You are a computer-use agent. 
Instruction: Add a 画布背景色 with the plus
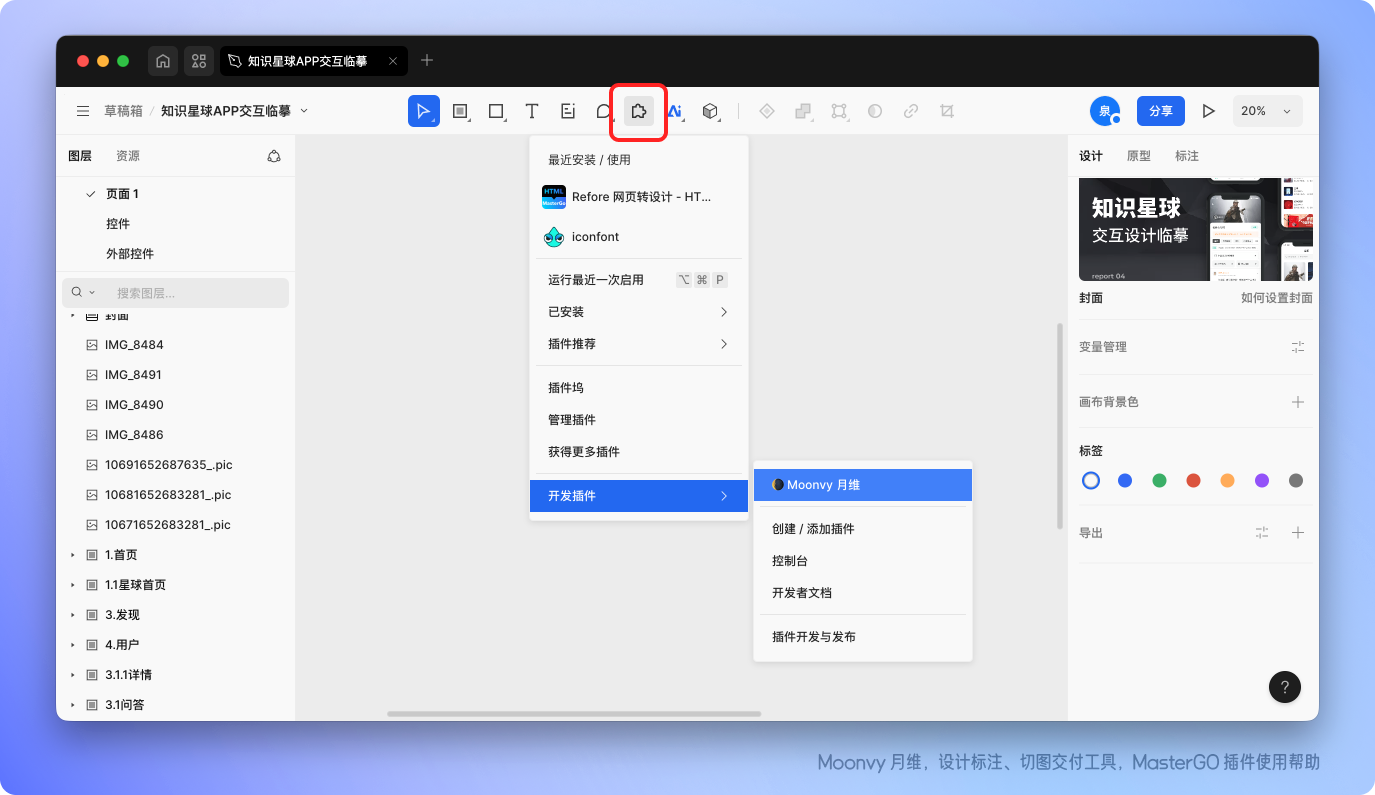point(1298,402)
